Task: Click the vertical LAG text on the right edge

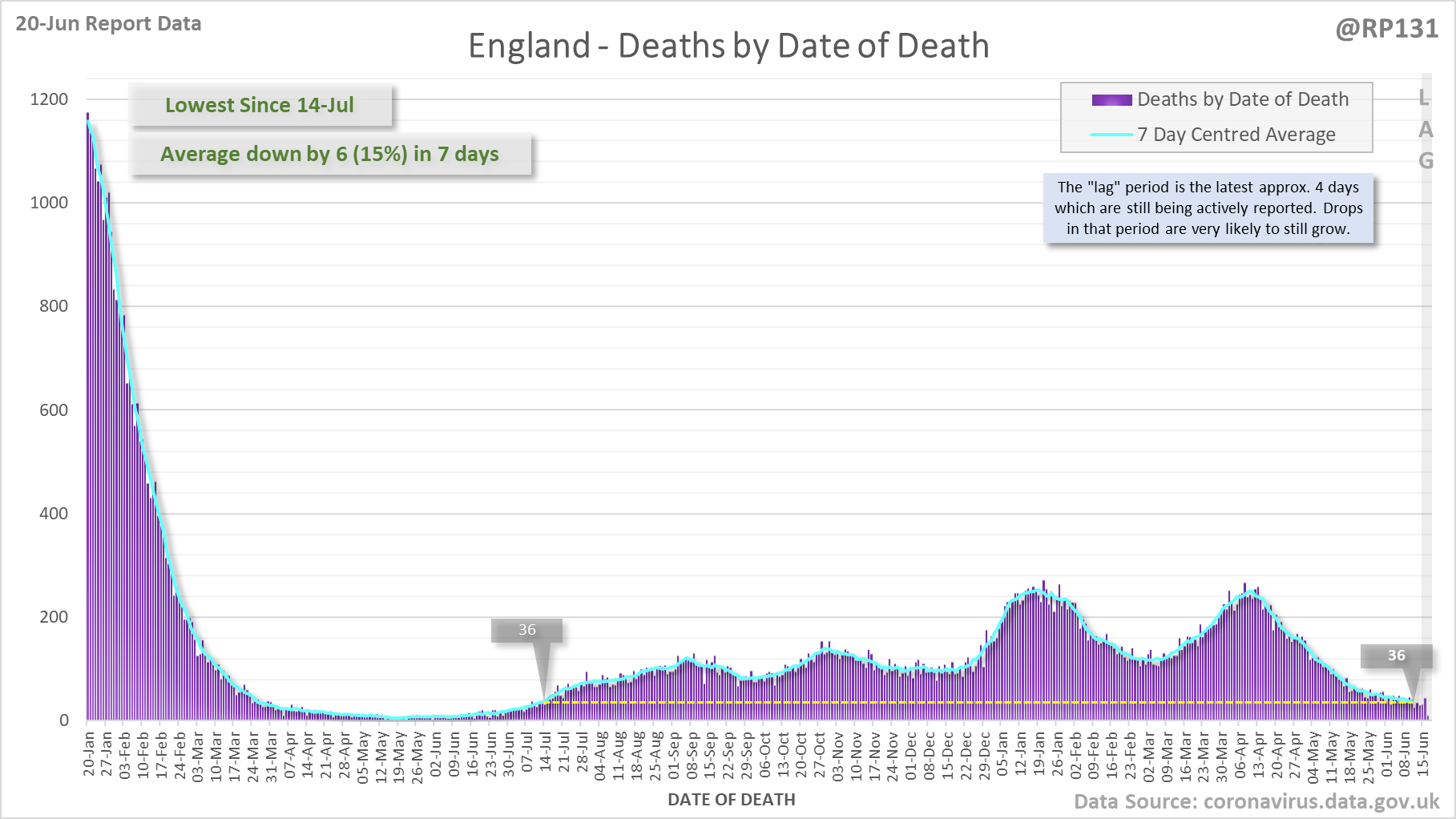Action: pyautogui.click(x=1425, y=130)
